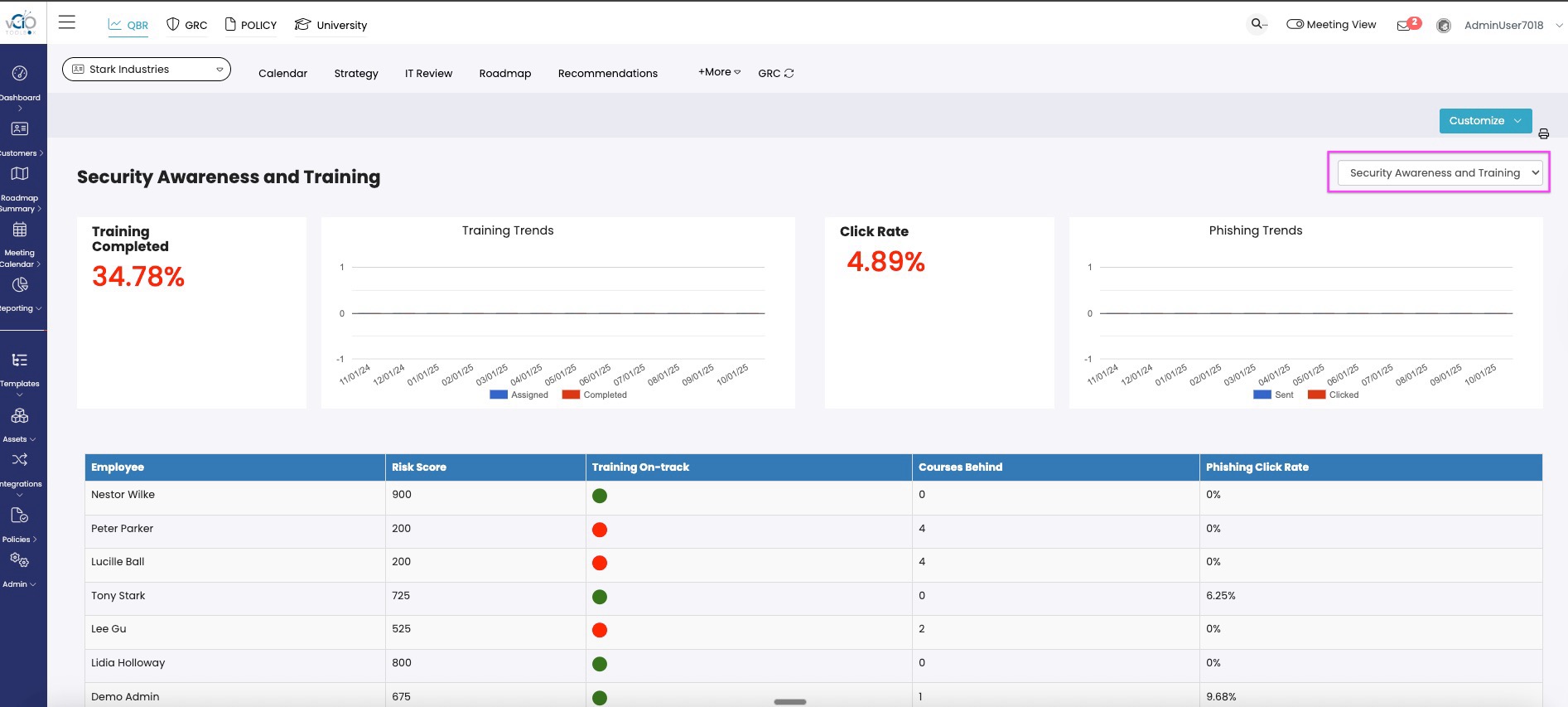Open Customers sidebar icon
The height and width of the screenshot is (707, 1568).
coord(20,128)
